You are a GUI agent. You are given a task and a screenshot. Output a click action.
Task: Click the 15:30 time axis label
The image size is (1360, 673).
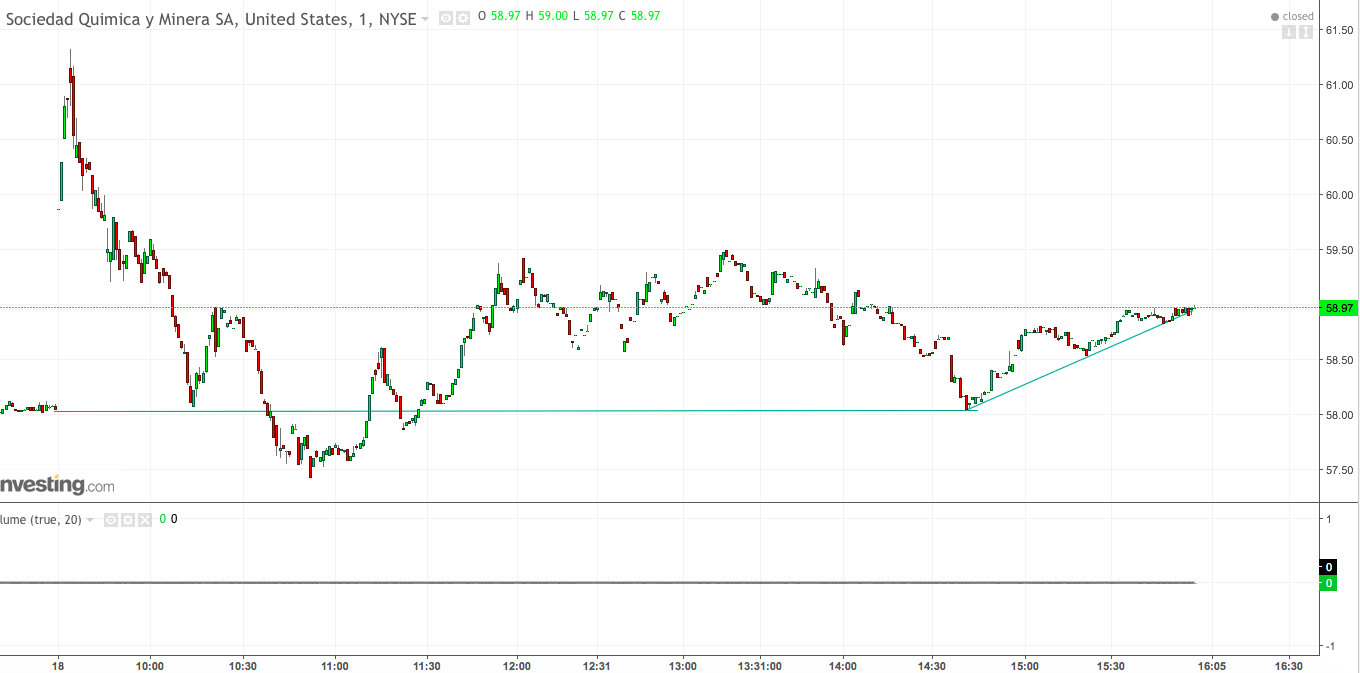click(1111, 666)
